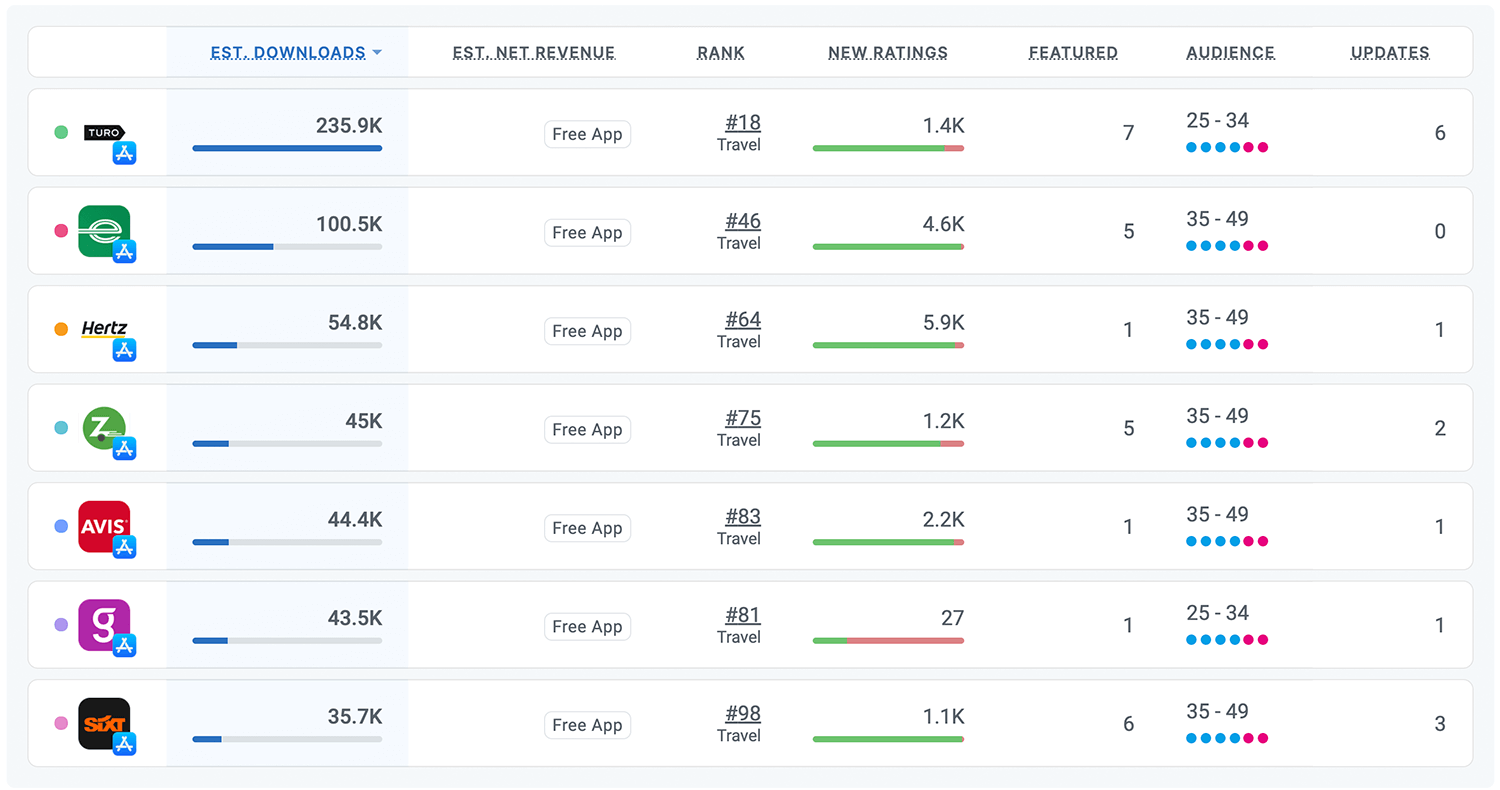Image resolution: width=1500 pixels, height=790 pixels.
Task: Click the orange color dot beside Hertz
Action: (x=61, y=329)
